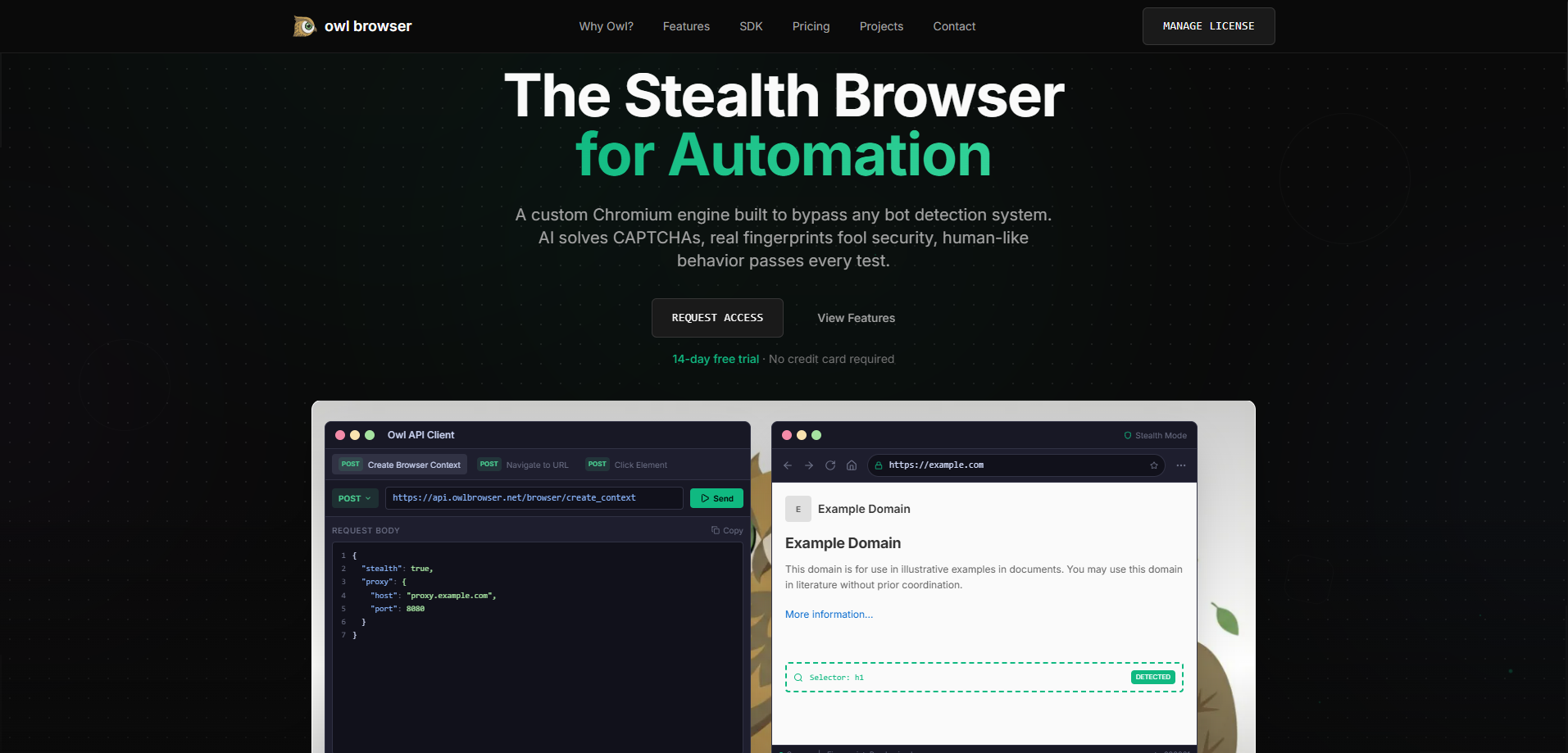The height and width of the screenshot is (753, 1568).
Task: Select the Create Browser Context request tab
Action: [399, 464]
